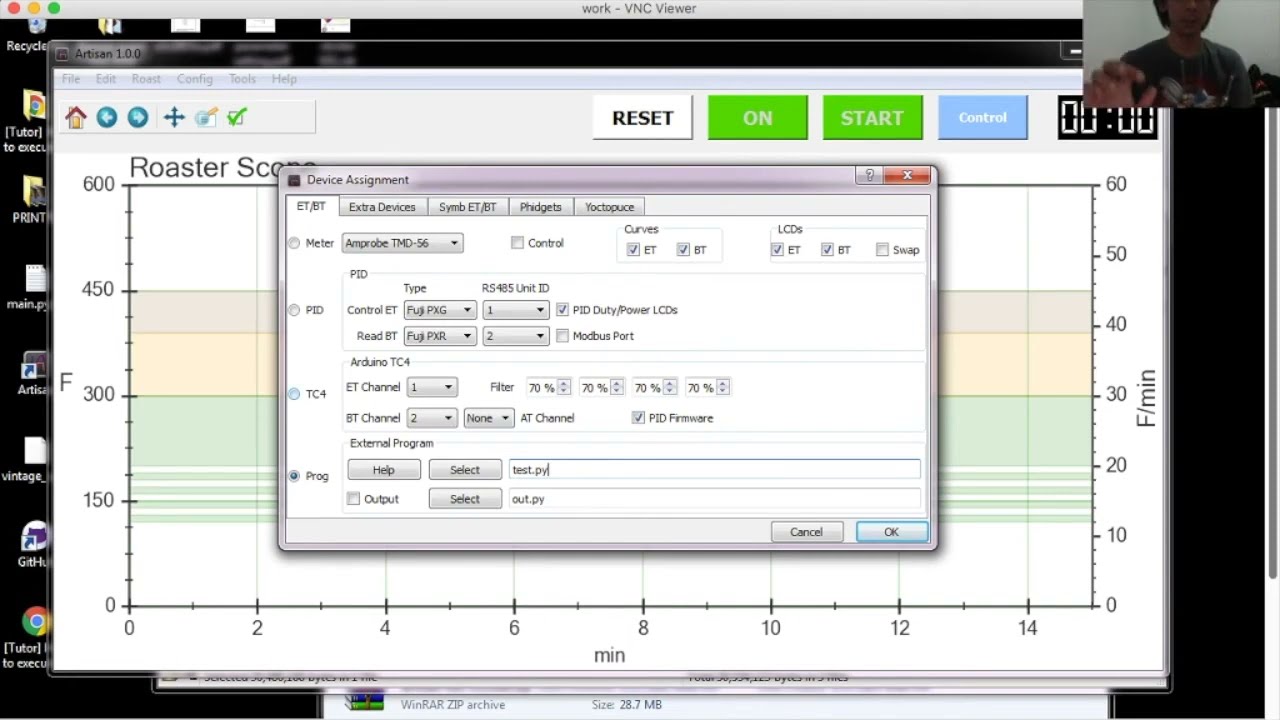Open the GitHub desktop shortcut
The image size is (1280, 720).
(x=35, y=536)
